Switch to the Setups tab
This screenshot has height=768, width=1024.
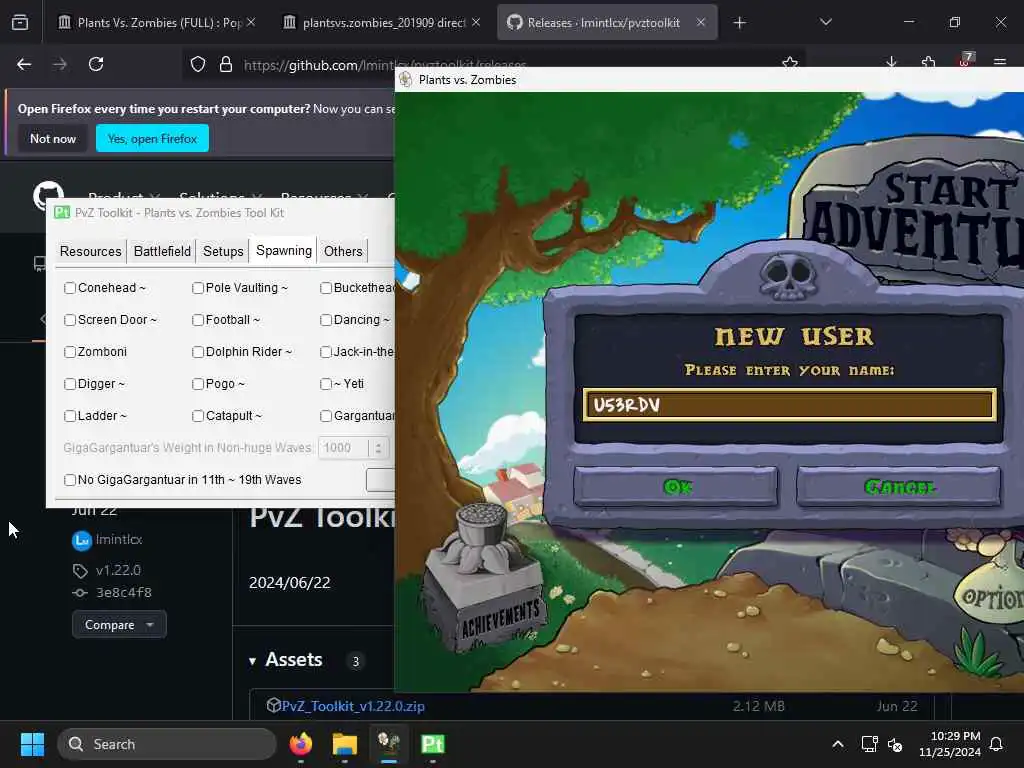pos(223,251)
